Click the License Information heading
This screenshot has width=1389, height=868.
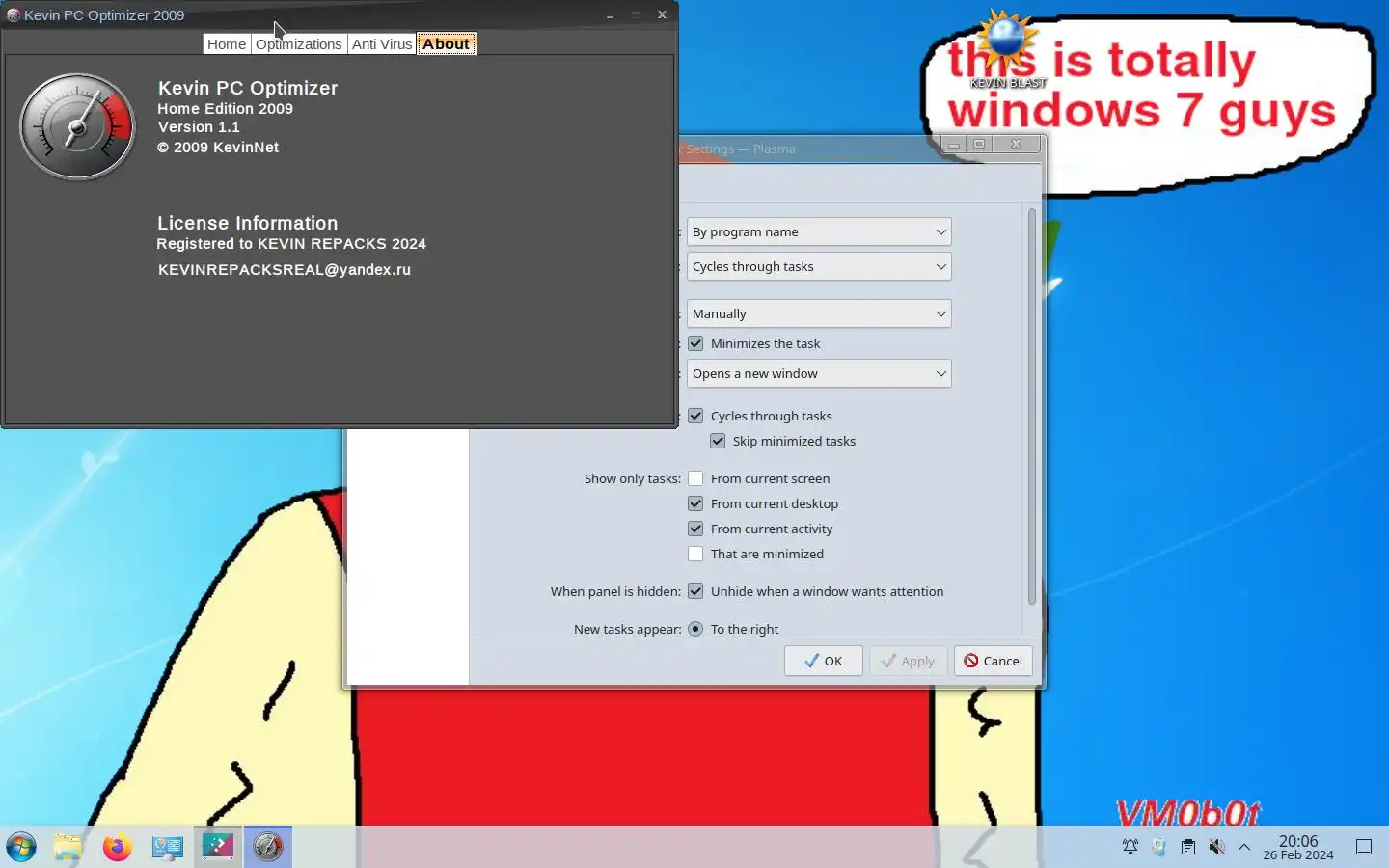click(x=248, y=223)
